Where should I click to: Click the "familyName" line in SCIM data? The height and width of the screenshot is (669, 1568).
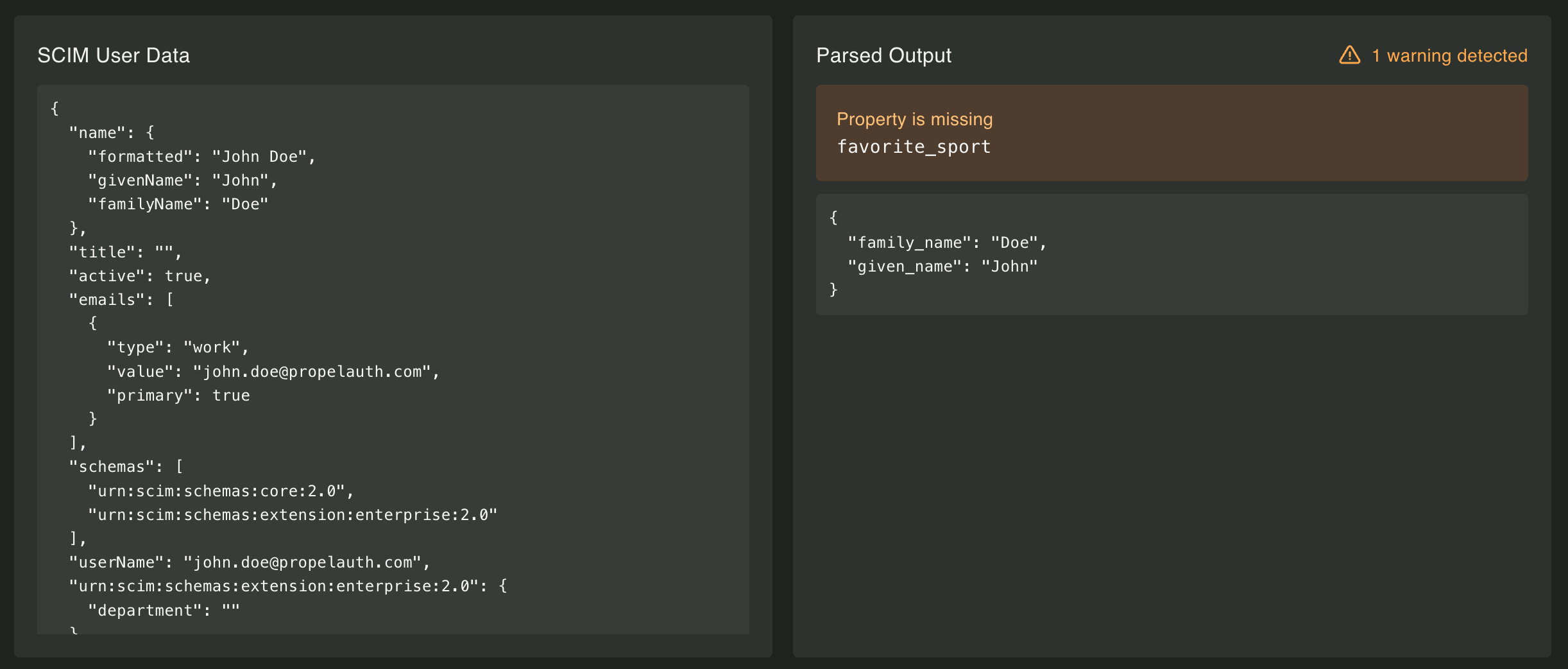[x=178, y=204]
